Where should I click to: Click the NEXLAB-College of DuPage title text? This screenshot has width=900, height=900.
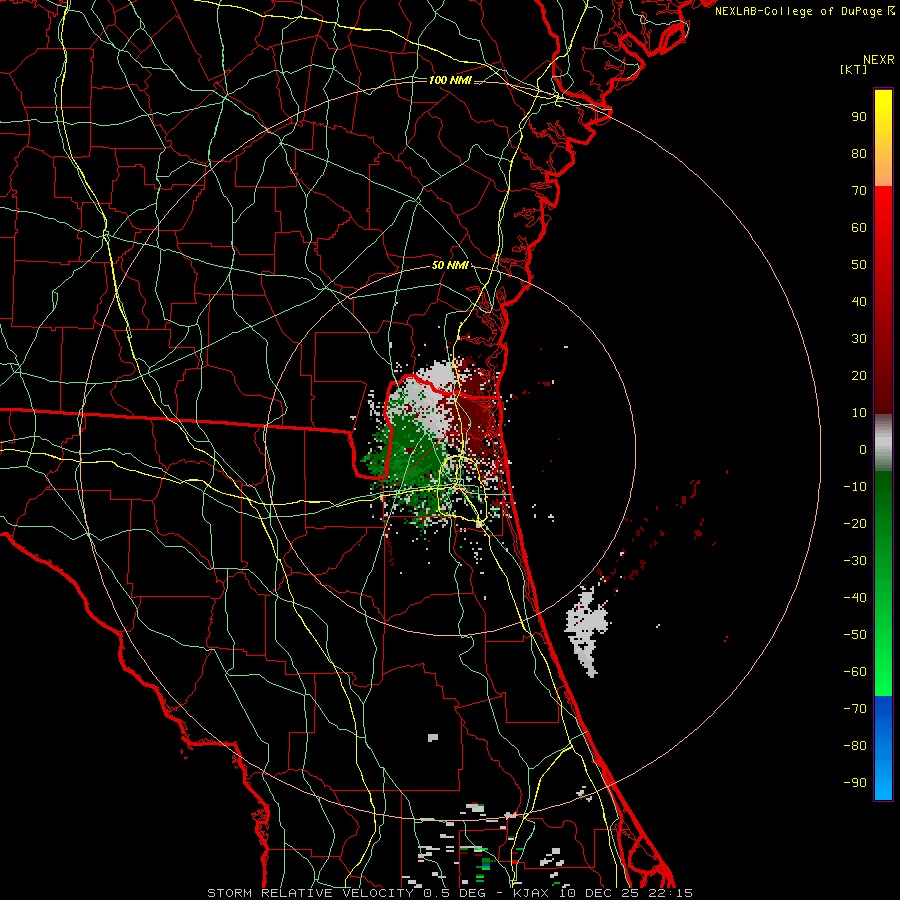point(804,11)
